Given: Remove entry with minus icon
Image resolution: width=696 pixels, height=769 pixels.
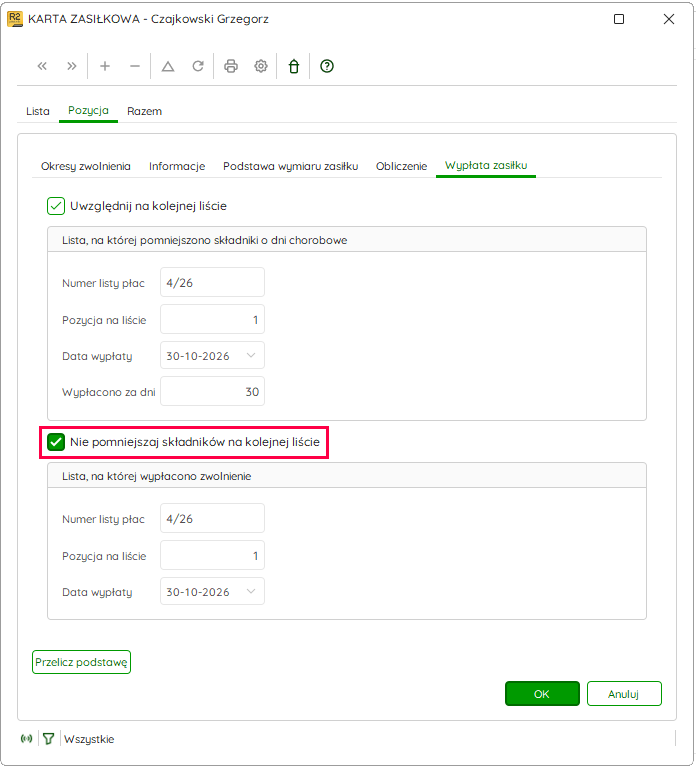Looking at the screenshot, I should pyautogui.click(x=134, y=66).
